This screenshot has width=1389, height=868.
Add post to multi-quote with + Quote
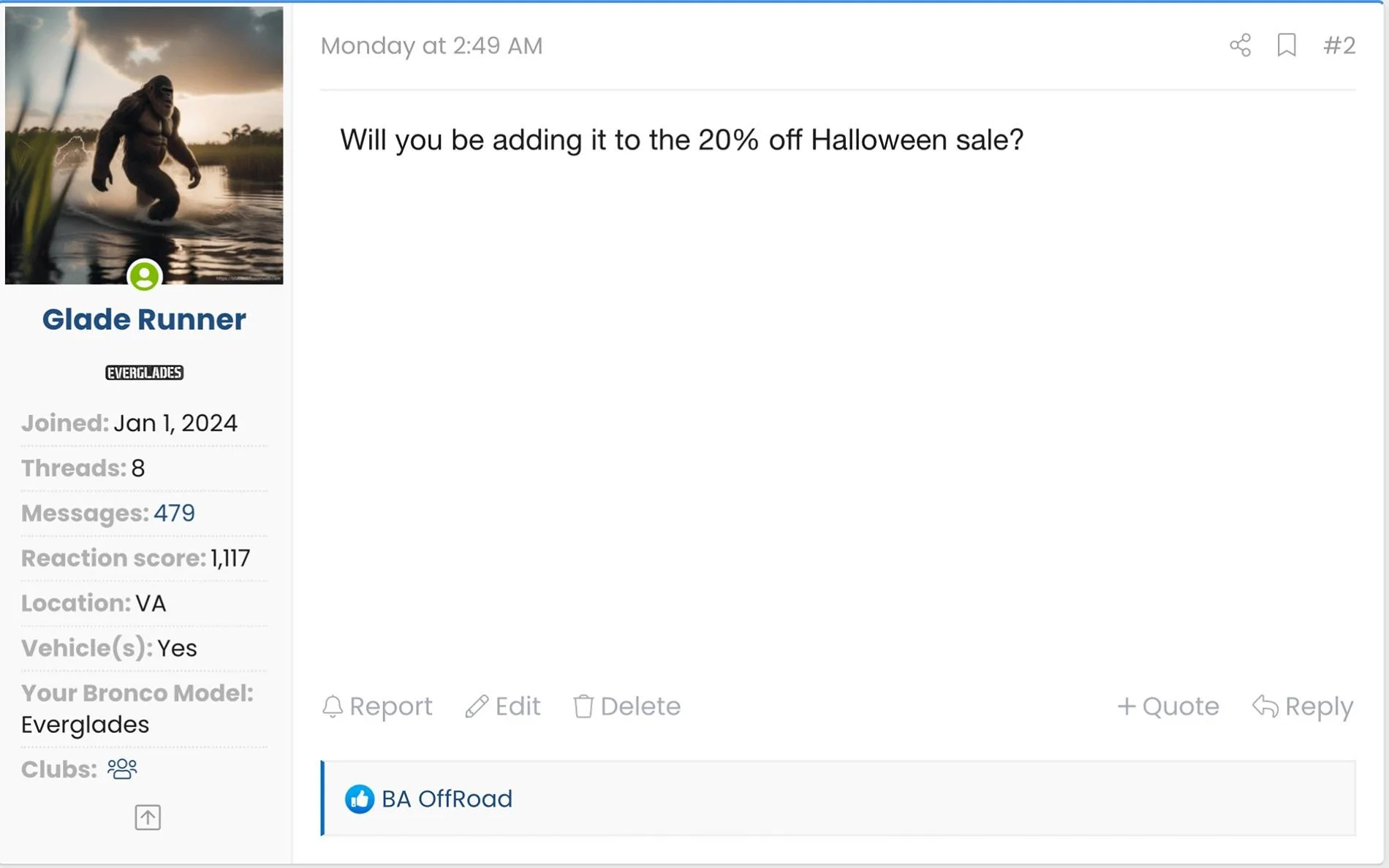pos(1167,706)
